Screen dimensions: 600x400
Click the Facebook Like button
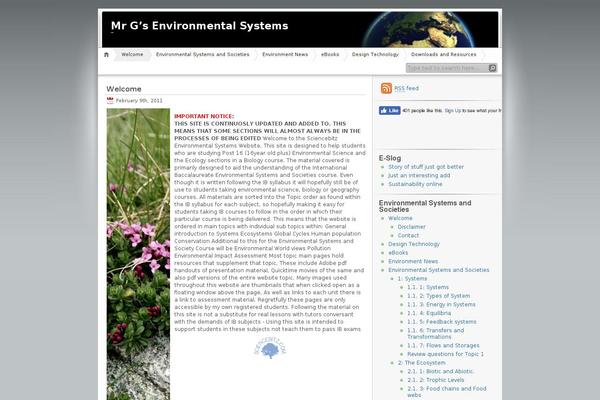(x=390, y=111)
